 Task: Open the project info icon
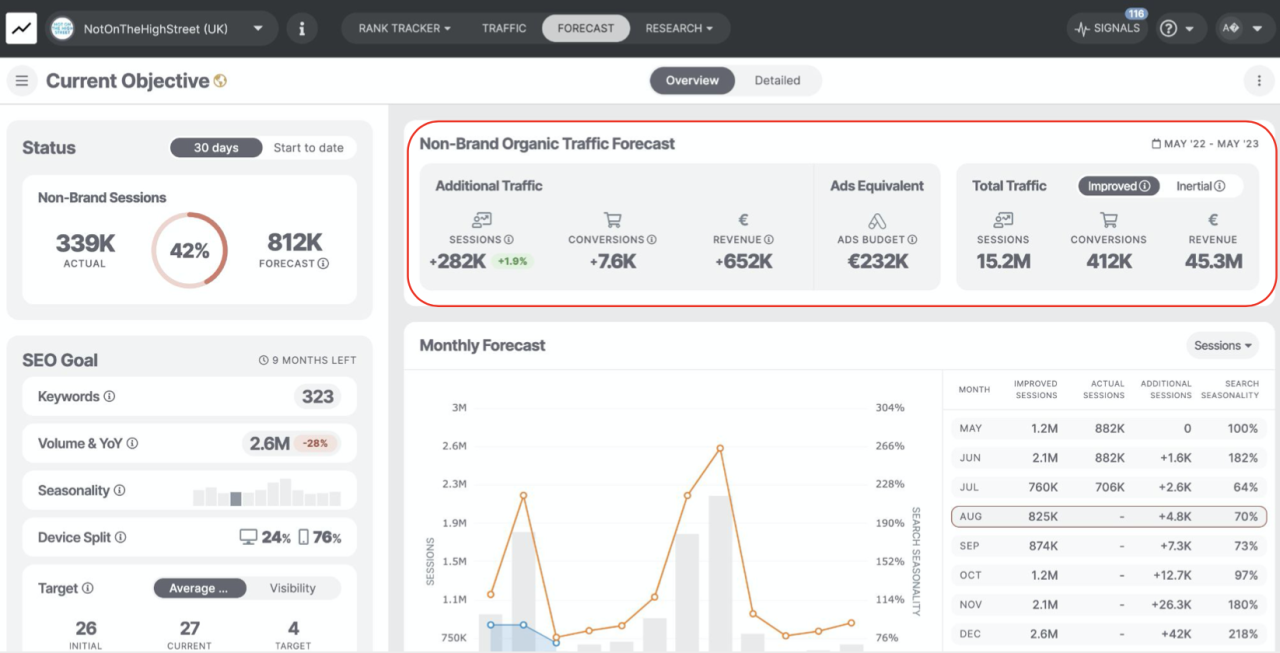click(302, 28)
